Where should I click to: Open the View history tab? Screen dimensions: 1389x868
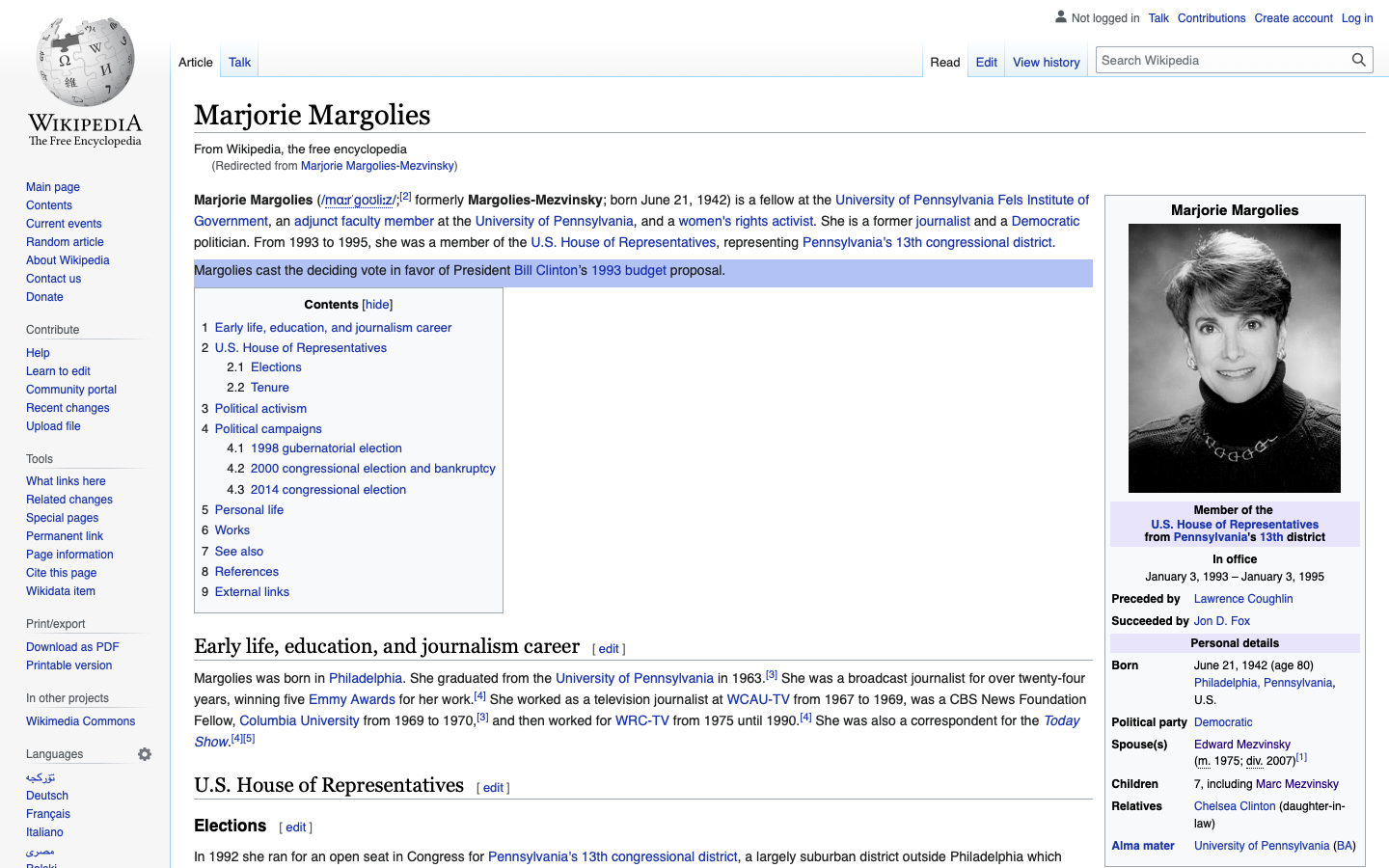pos(1047,63)
